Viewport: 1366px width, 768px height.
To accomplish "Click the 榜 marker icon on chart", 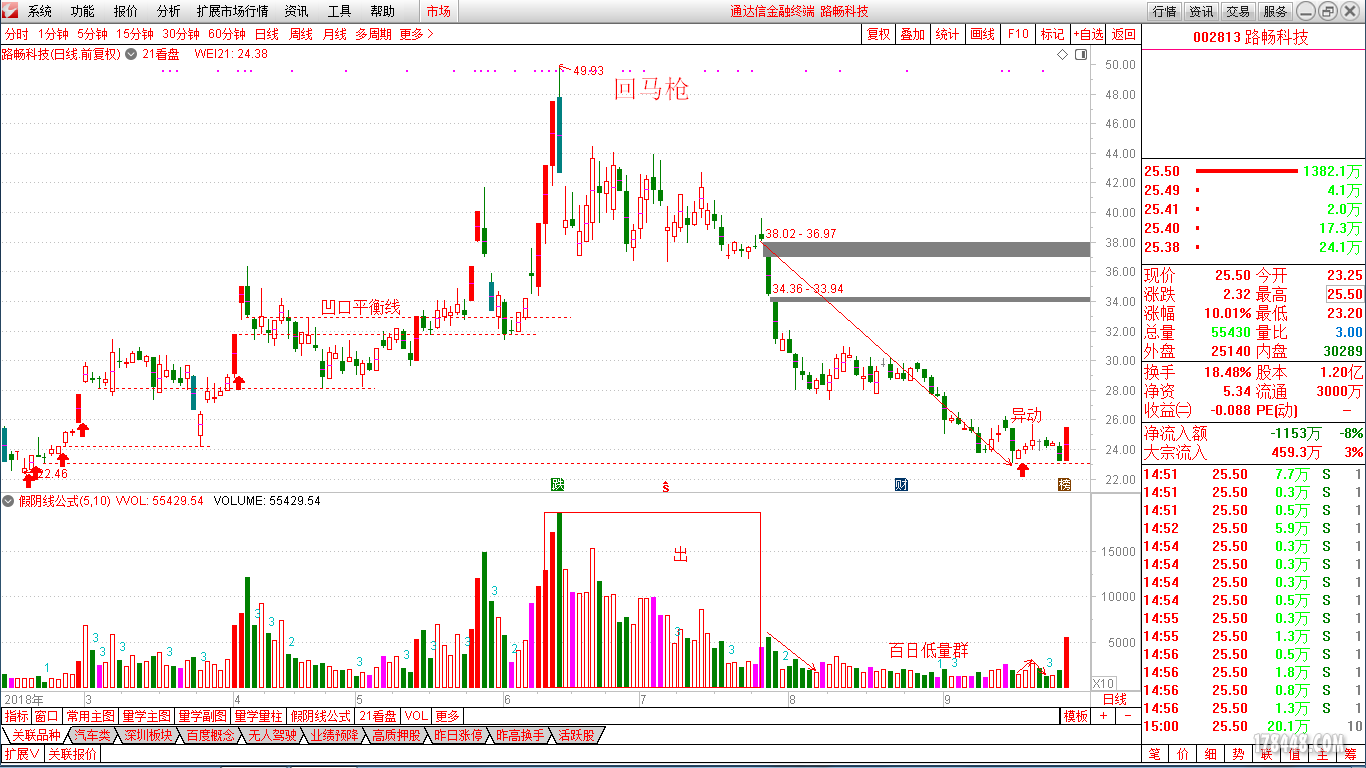I will point(1064,484).
